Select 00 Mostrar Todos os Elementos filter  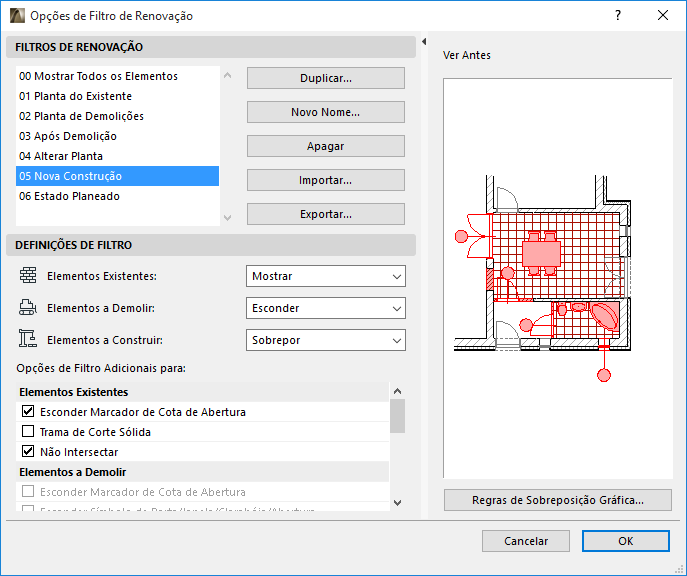[x=117, y=76]
